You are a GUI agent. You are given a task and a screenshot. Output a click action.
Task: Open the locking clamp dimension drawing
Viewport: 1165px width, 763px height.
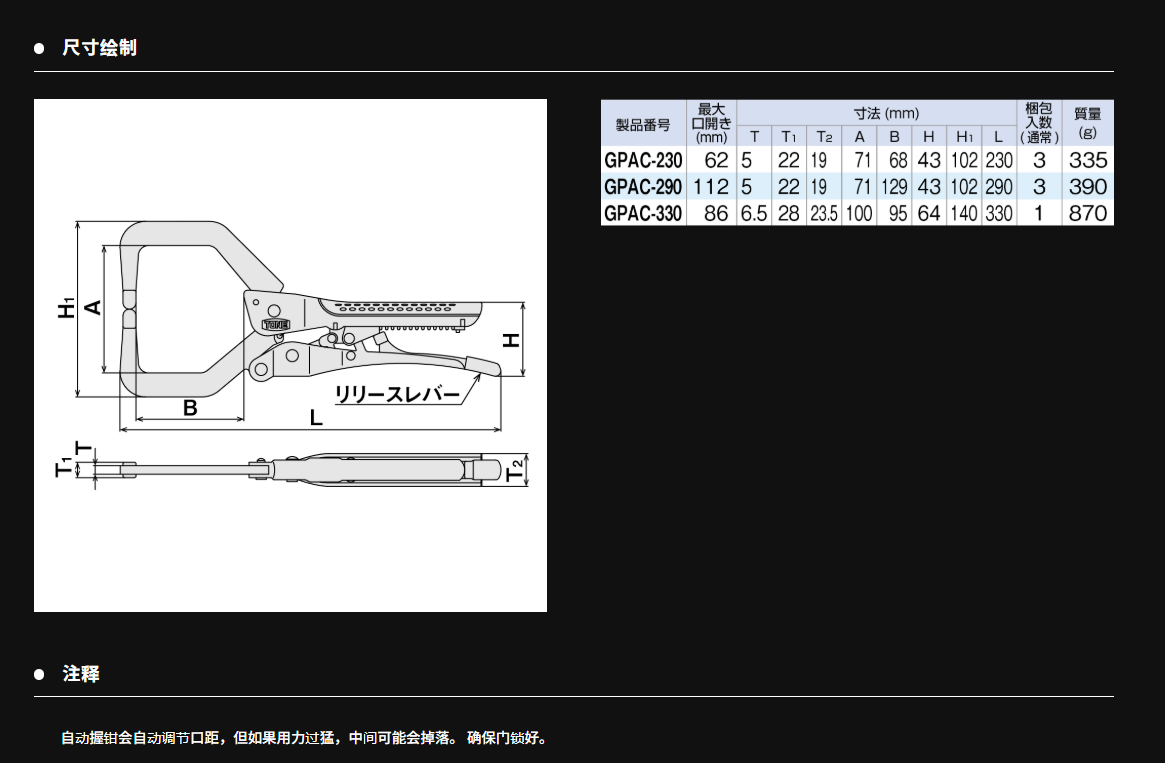coord(290,355)
